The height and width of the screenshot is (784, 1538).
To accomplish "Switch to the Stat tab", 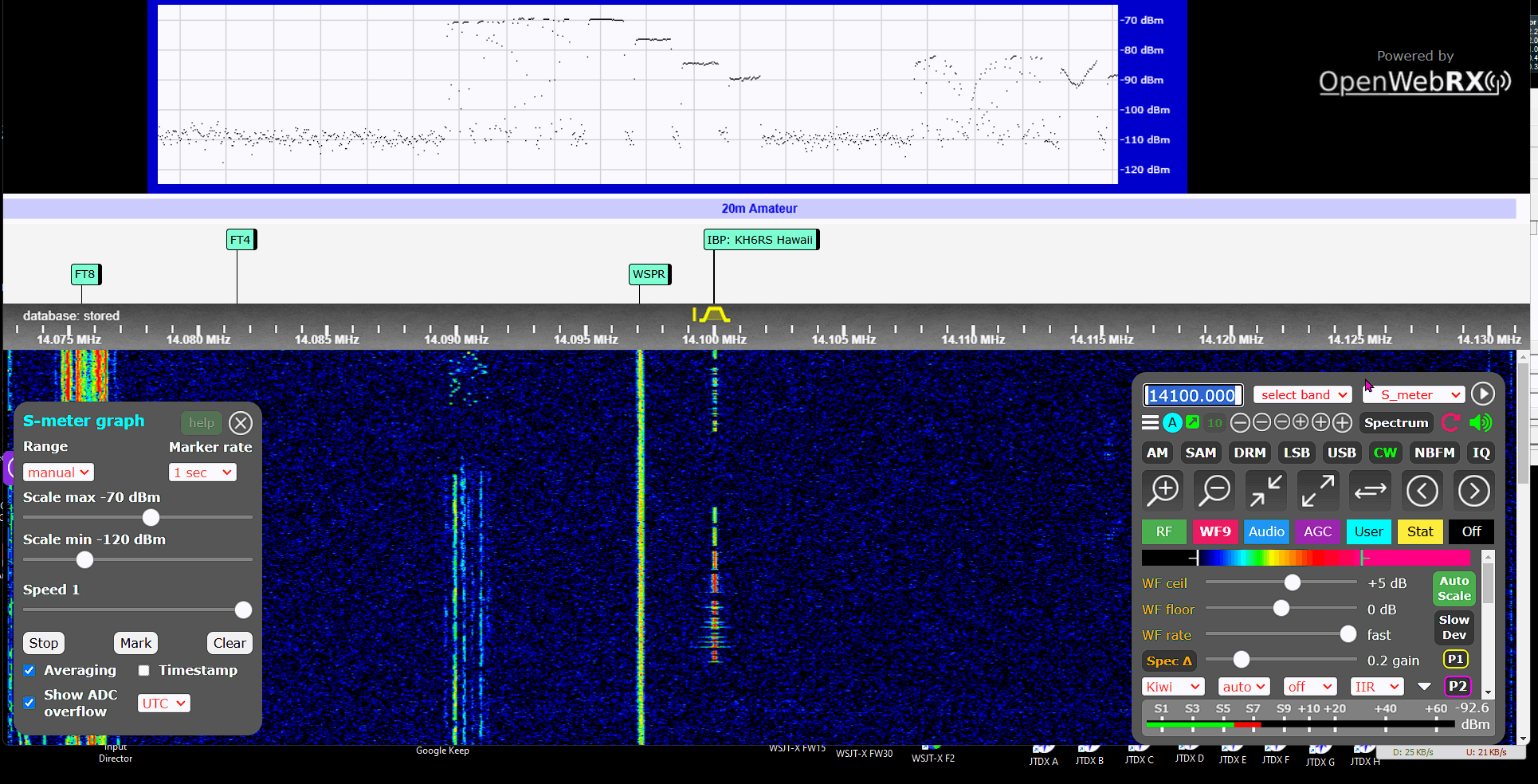I will 1419,531.
